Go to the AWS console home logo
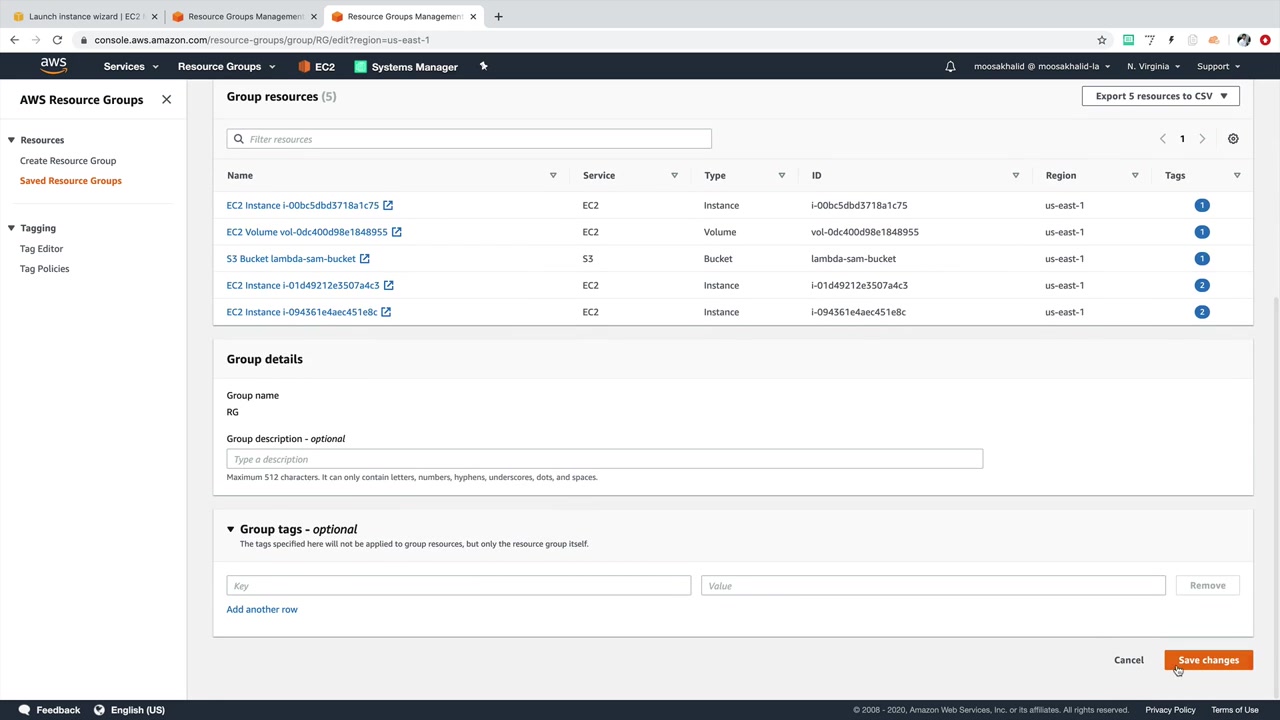The image size is (1280, 720). [x=54, y=66]
